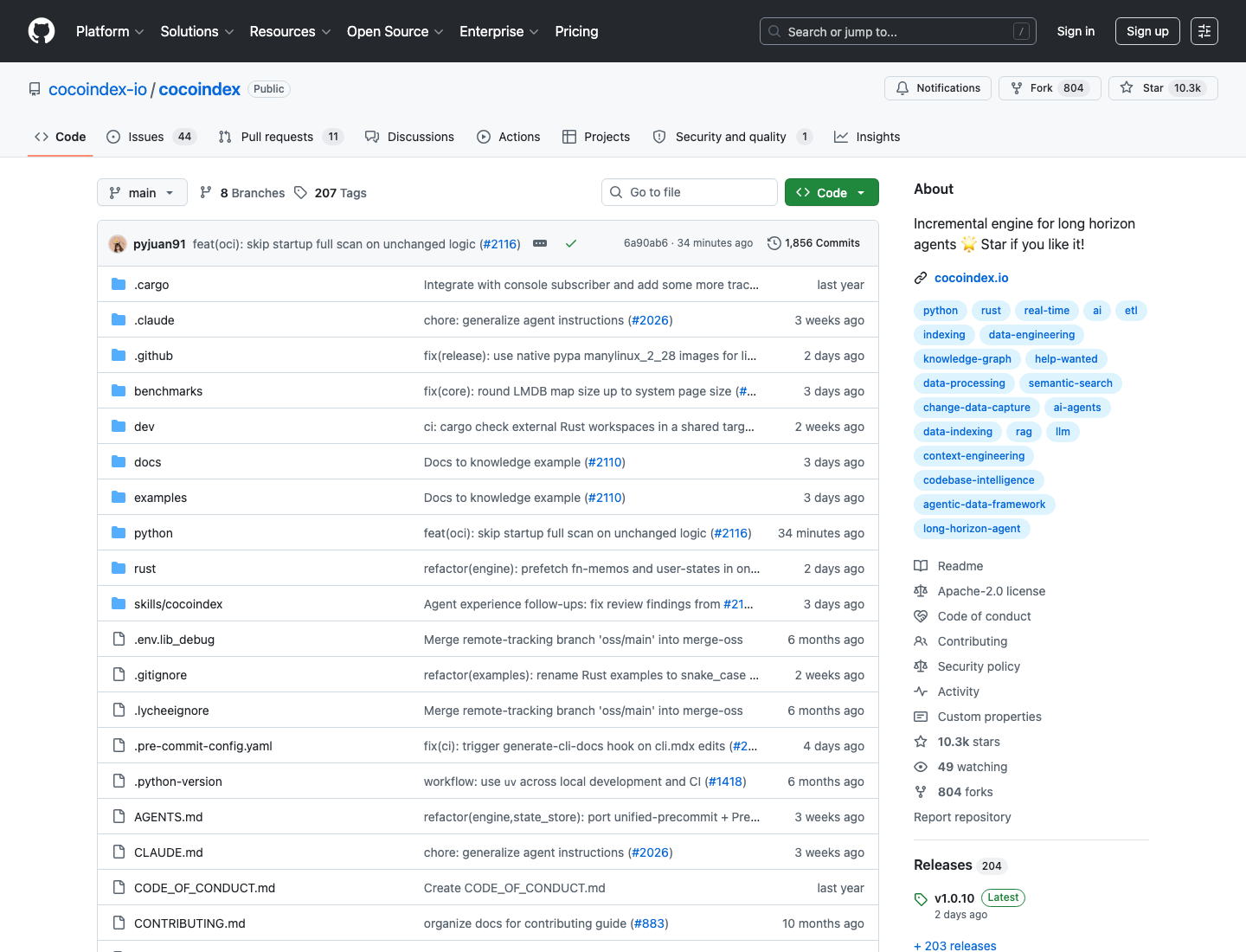Click the .cargo folder icon

(119, 285)
